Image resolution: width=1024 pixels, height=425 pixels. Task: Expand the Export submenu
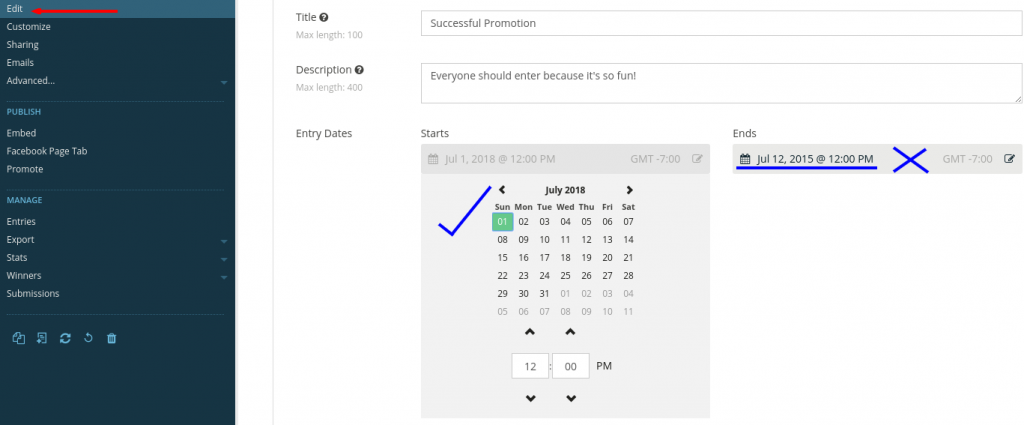tap(224, 241)
